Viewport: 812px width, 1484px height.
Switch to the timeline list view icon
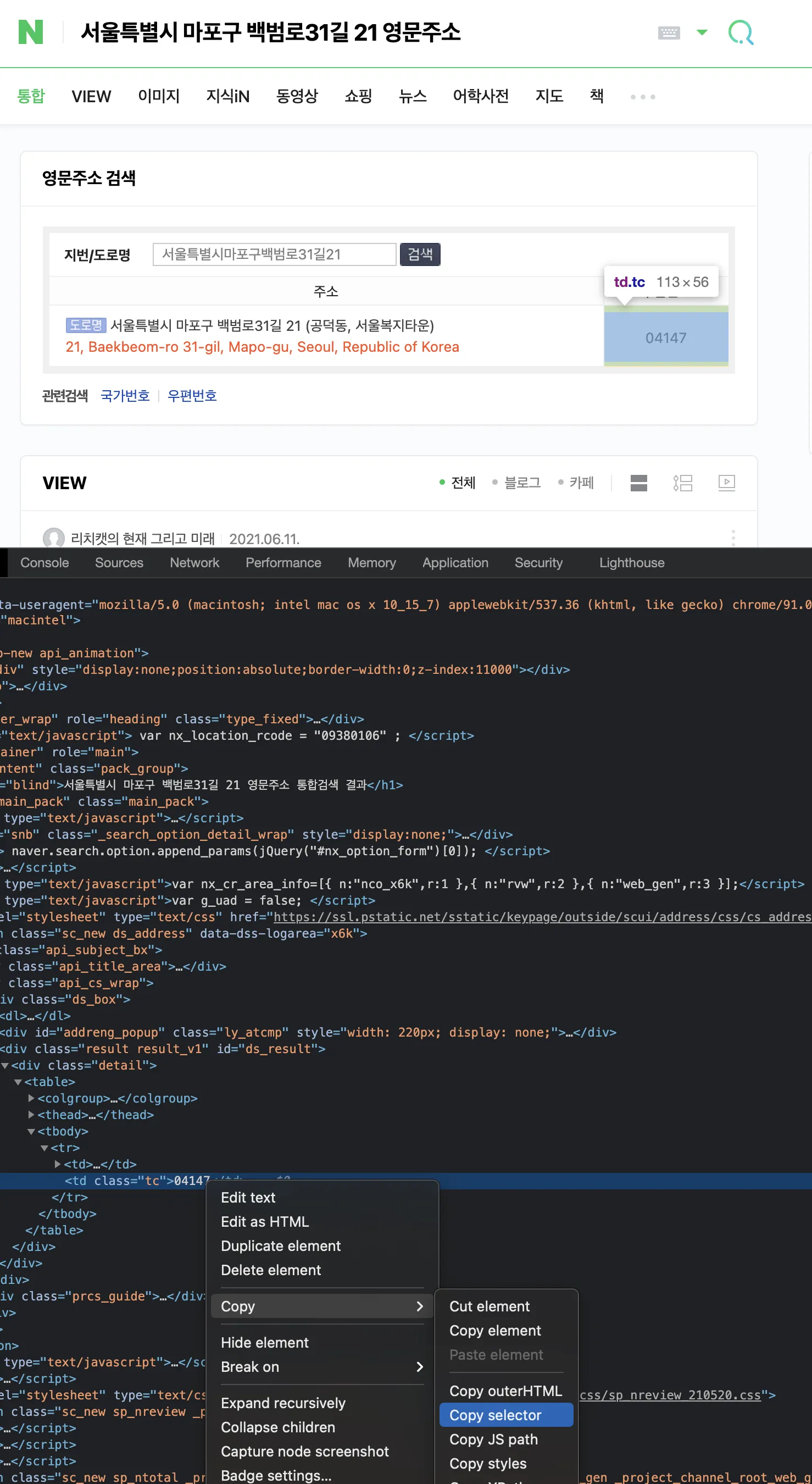(683, 483)
